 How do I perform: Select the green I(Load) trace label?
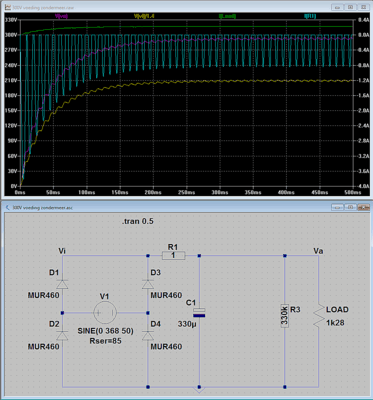coord(228,16)
